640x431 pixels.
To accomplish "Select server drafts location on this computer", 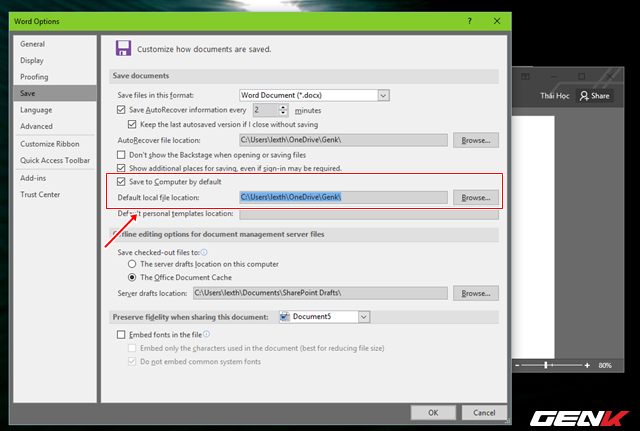I will (132, 263).
